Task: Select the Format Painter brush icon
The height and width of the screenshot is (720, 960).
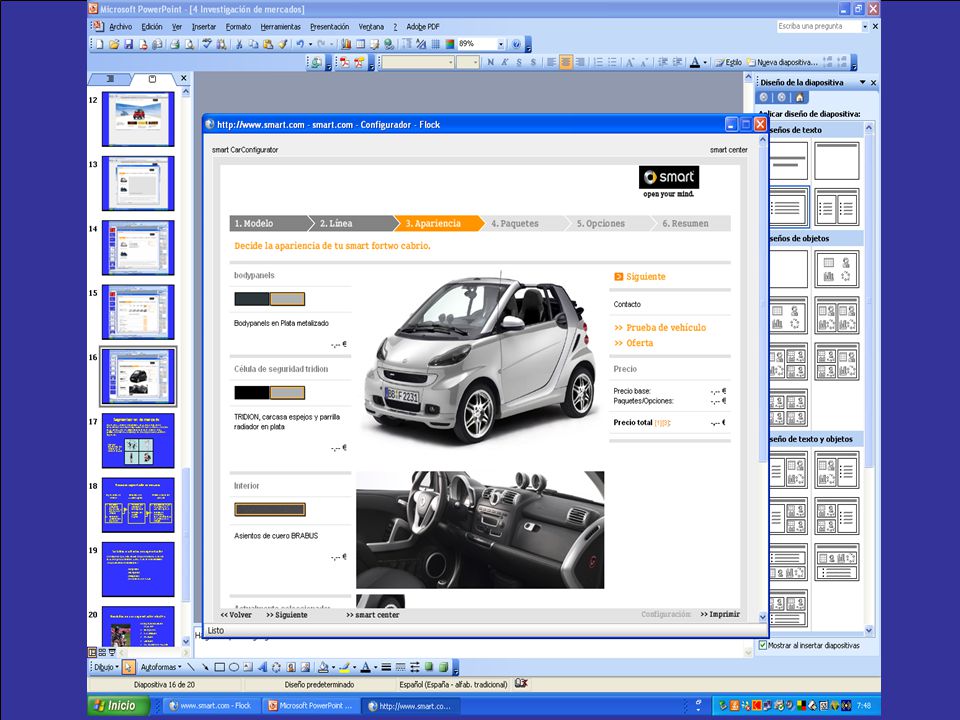Action: click(283, 44)
